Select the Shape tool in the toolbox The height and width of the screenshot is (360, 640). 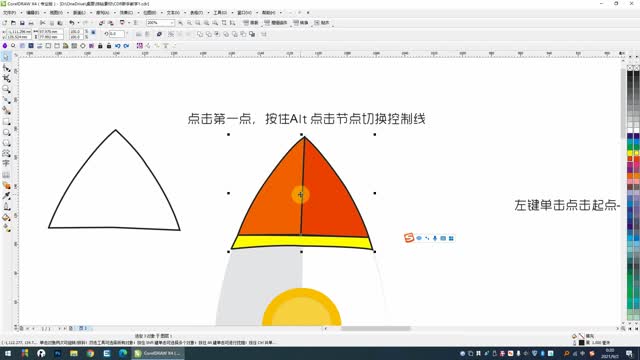[6, 68]
